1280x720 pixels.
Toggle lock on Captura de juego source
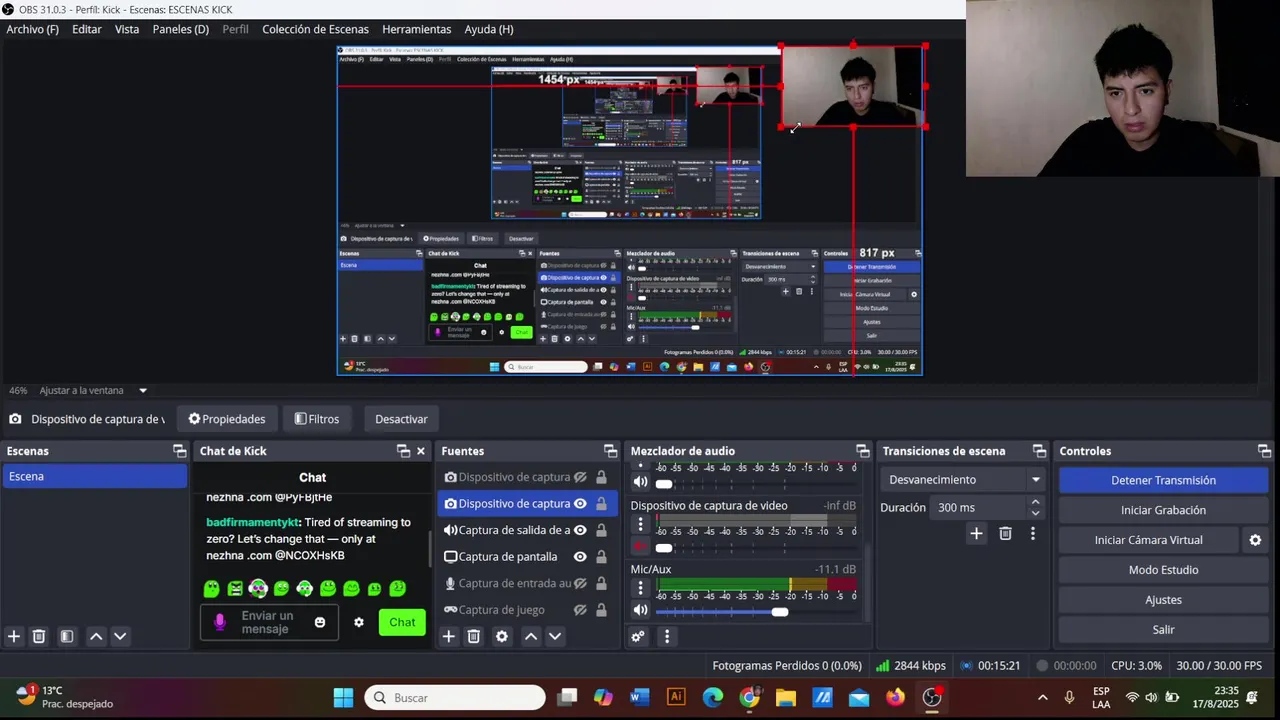602,609
